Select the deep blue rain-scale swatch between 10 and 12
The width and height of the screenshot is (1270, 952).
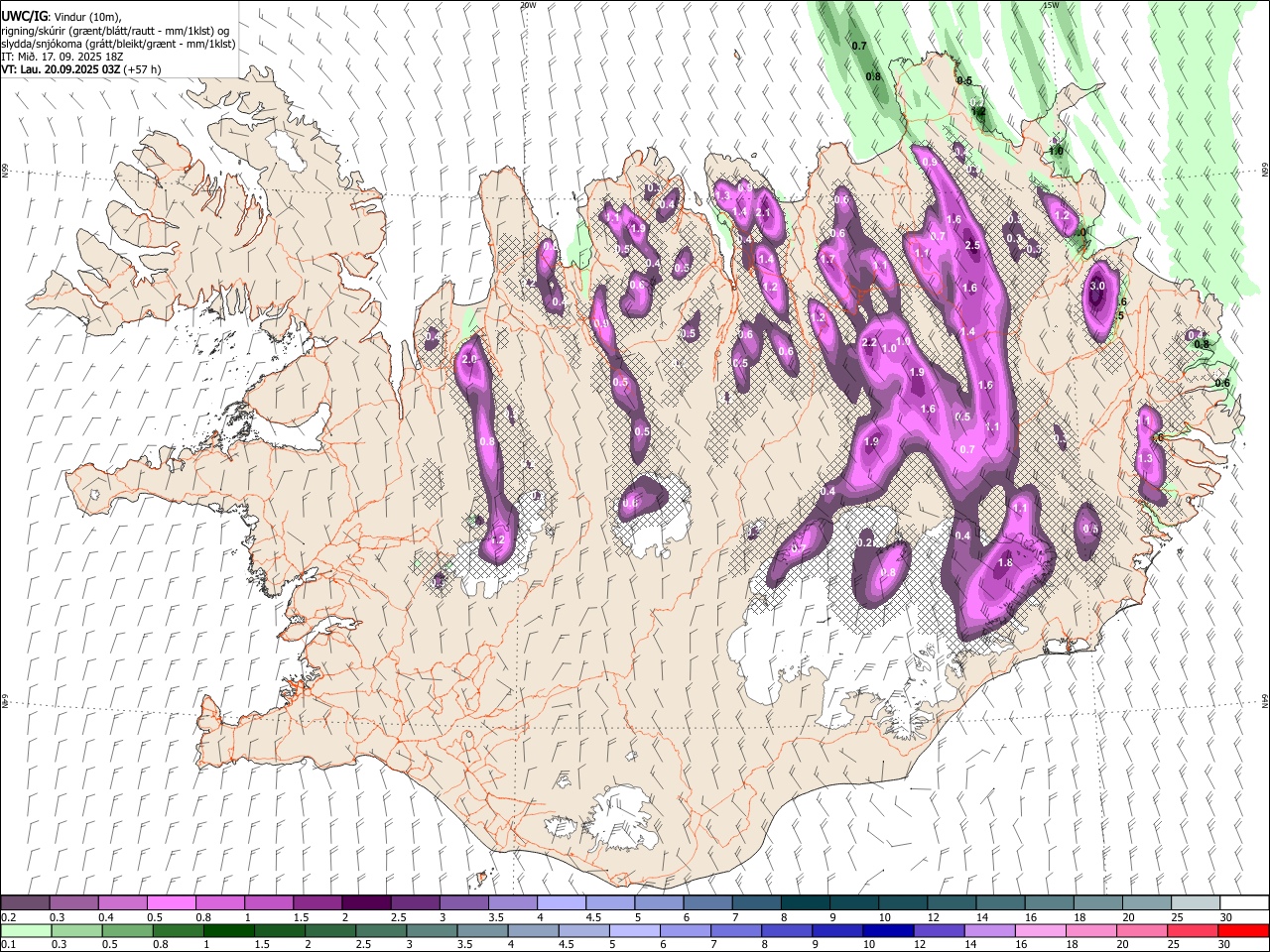(887, 930)
